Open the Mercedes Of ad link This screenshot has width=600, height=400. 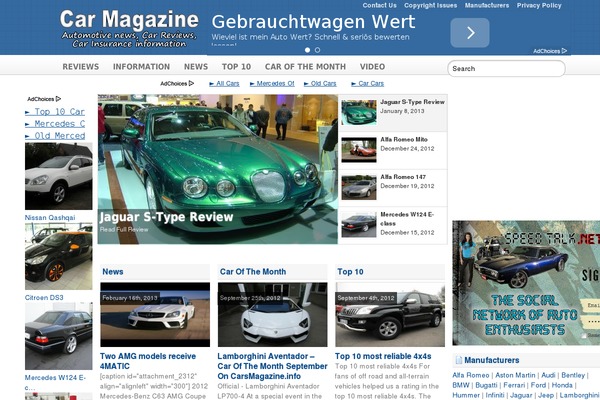[272, 83]
